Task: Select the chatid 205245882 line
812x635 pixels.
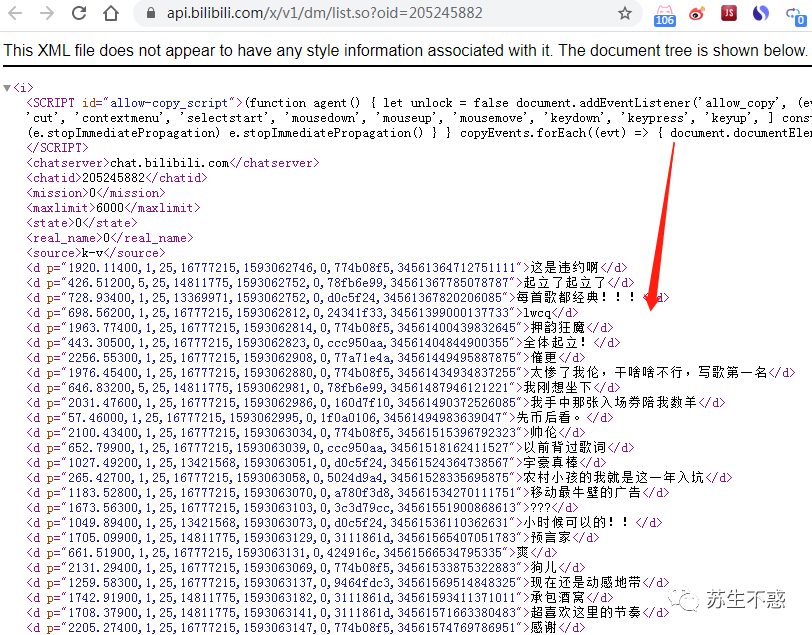Action: 117,178
